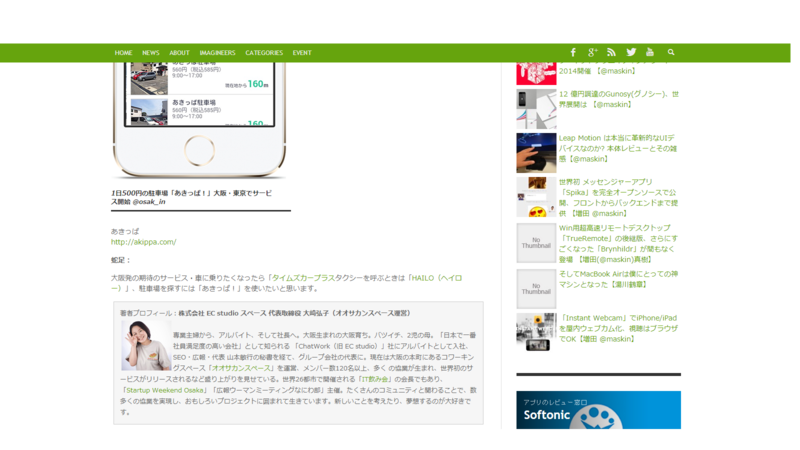Open the Startup Weekend Osaka link
Viewport: 800px width, 450px height.
pyautogui.click(x=164, y=390)
